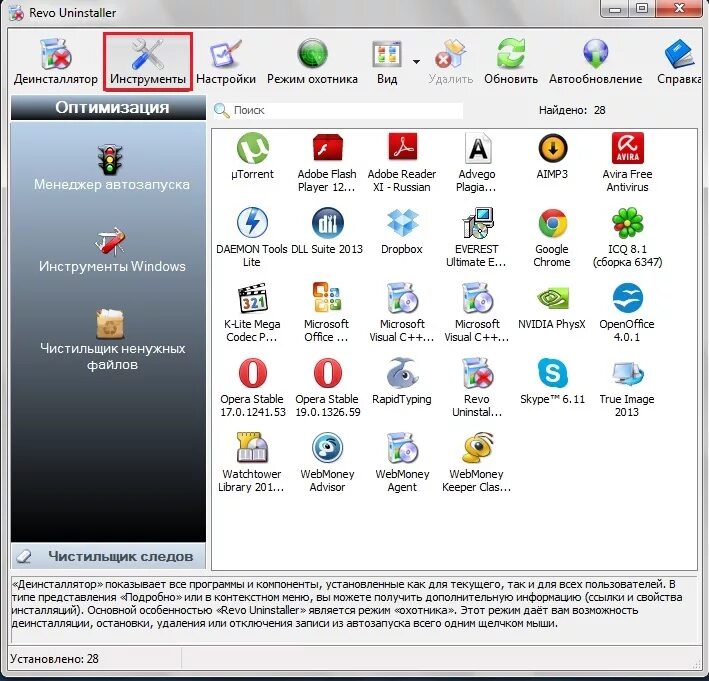Screen dimensions: 709x681
Task: Select the Google Chrome icon
Action: [552, 223]
